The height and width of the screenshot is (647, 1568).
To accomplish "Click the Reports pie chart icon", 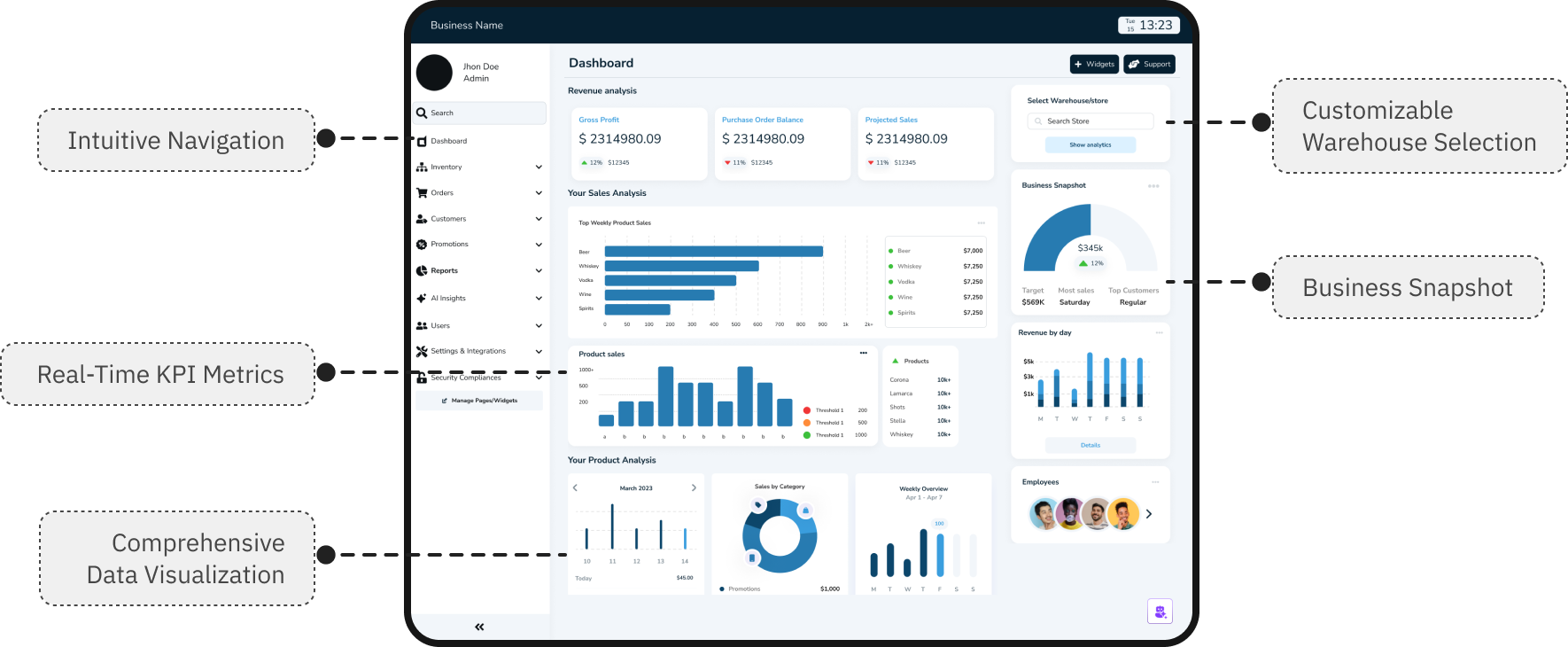I will pos(422,271).
